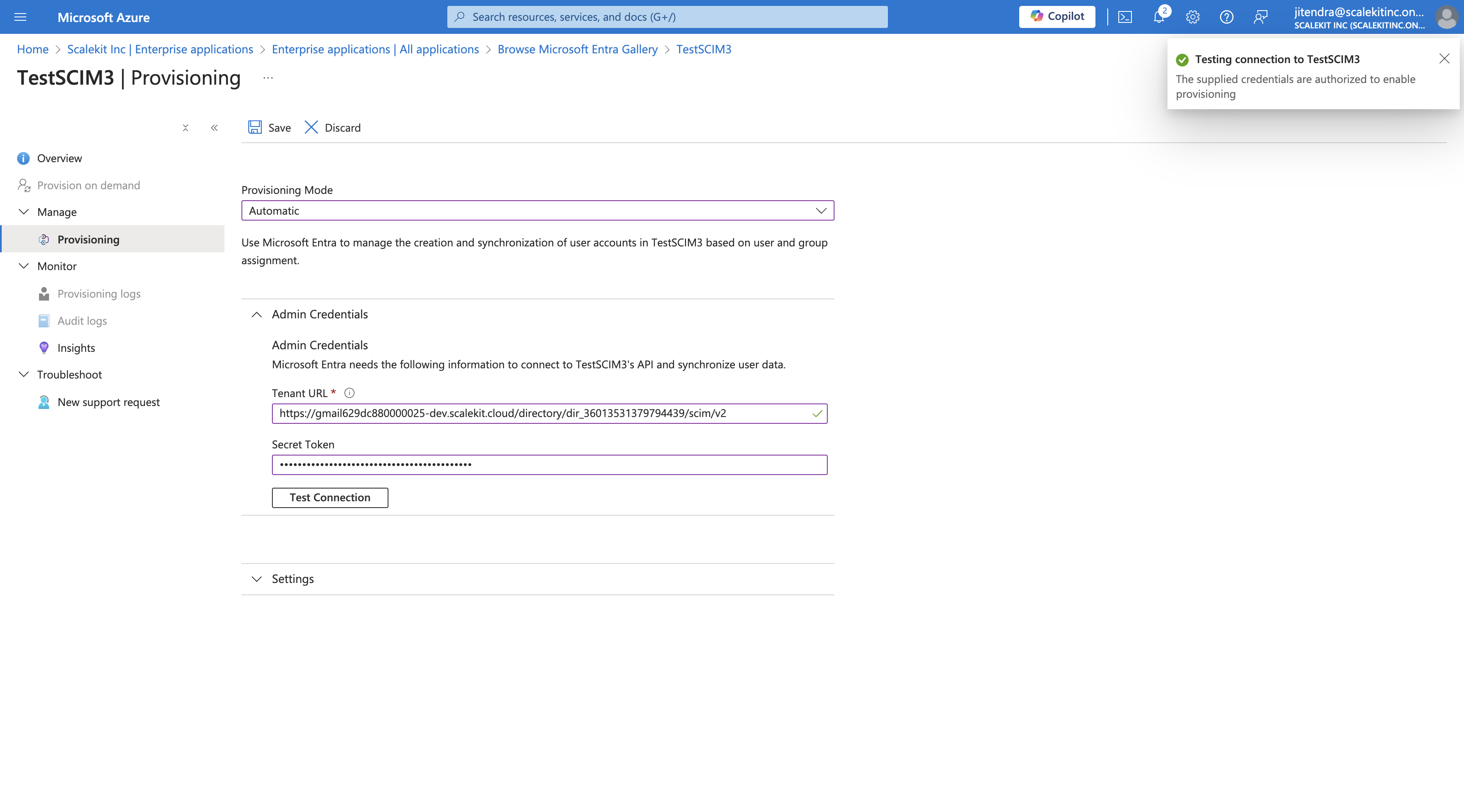Click the Discard X icon
1464x812 pixels.
pos(311,127)
